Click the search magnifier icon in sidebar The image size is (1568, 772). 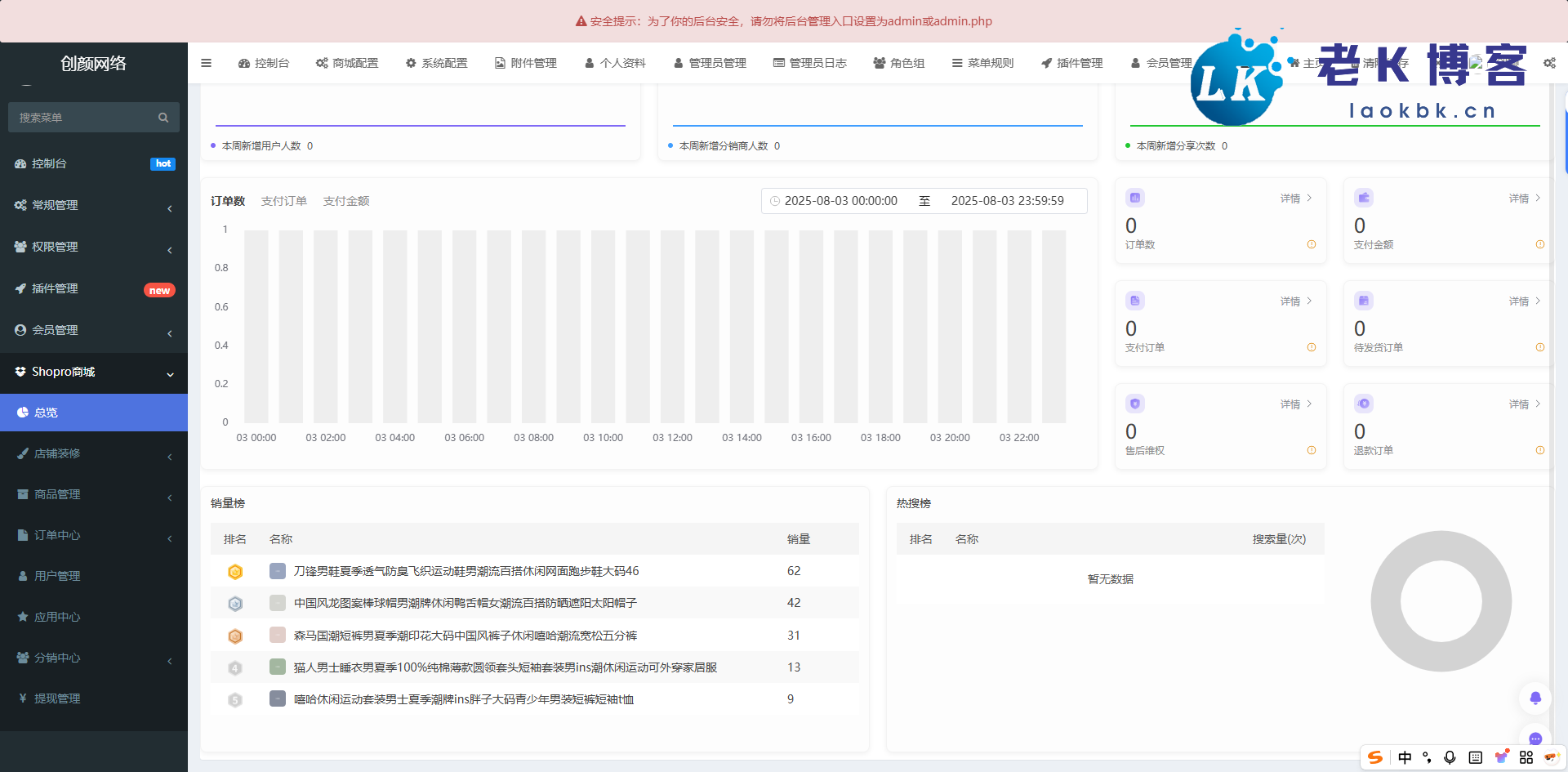pyautogui.click(x=163, y=118)
